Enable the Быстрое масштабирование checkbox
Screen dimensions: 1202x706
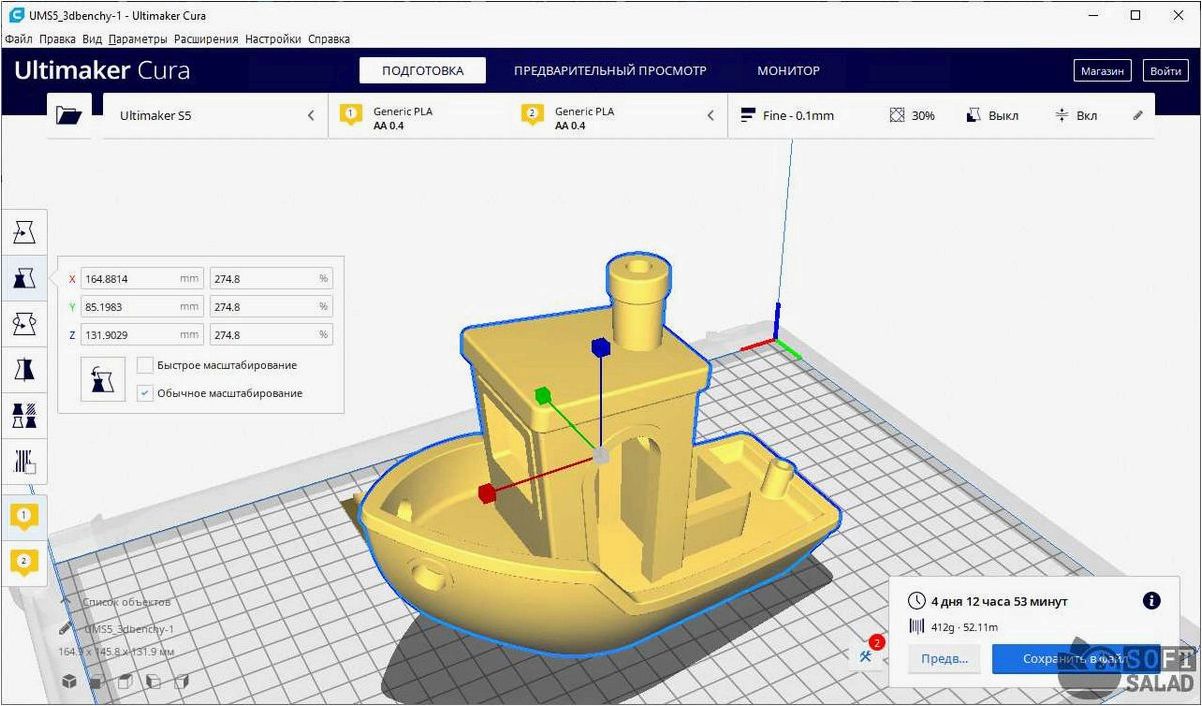[145, 365]
